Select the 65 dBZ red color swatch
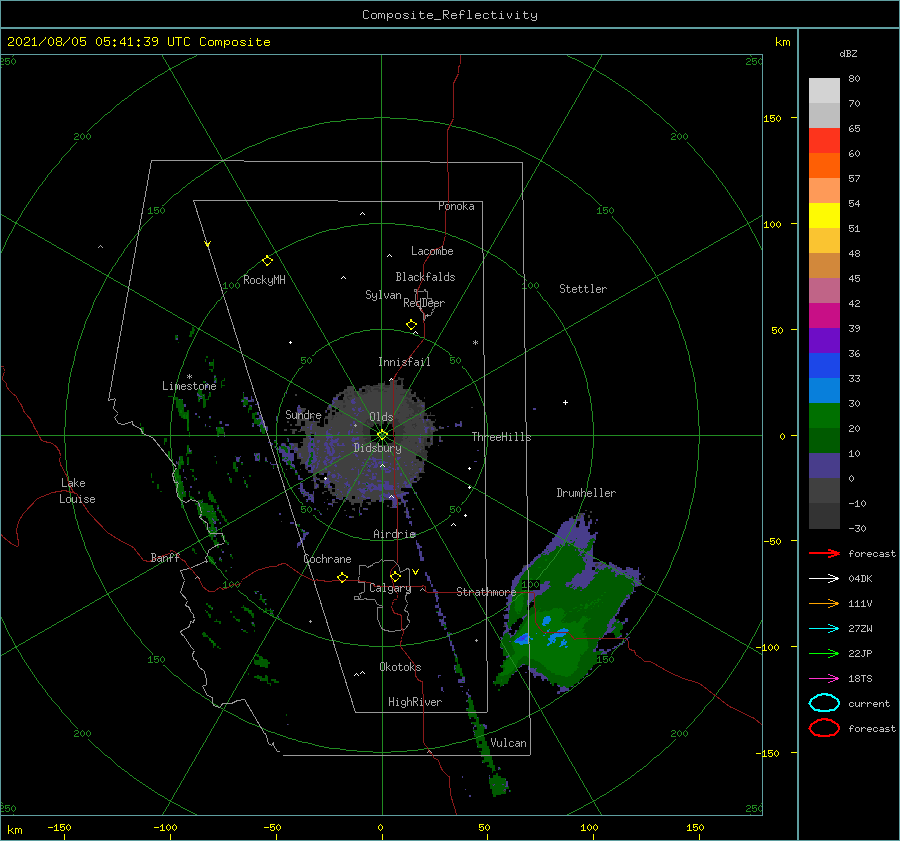The width and height of the screenshot is (900, 841). pyautogui.click(x=824, y=141)
